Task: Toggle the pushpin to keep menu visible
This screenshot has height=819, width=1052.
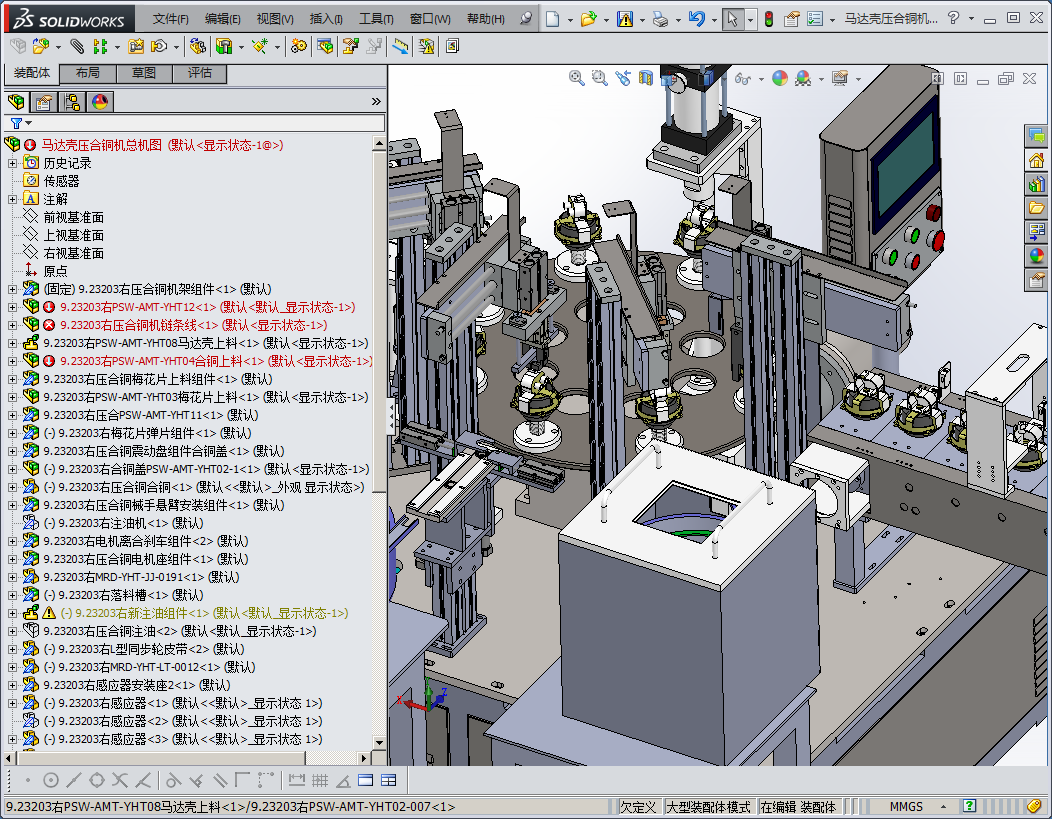Action: 526,19
